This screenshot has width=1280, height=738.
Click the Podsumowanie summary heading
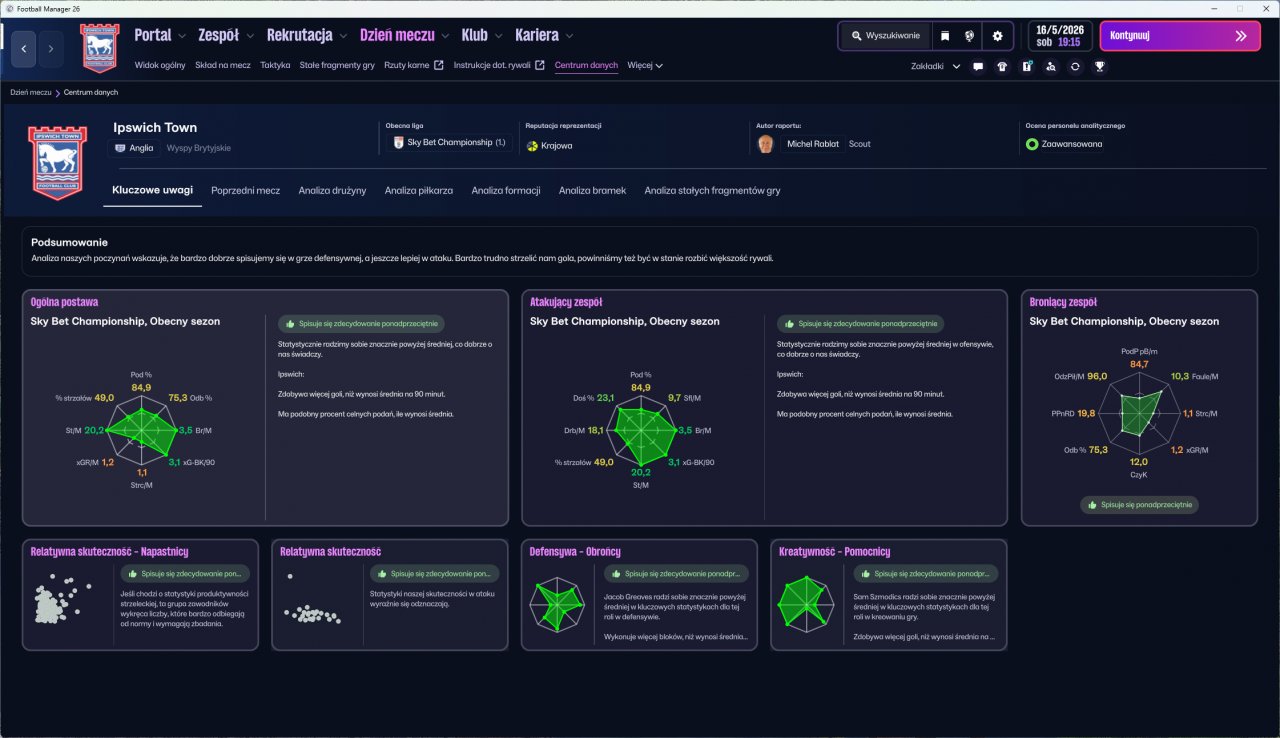coord(69,242)
